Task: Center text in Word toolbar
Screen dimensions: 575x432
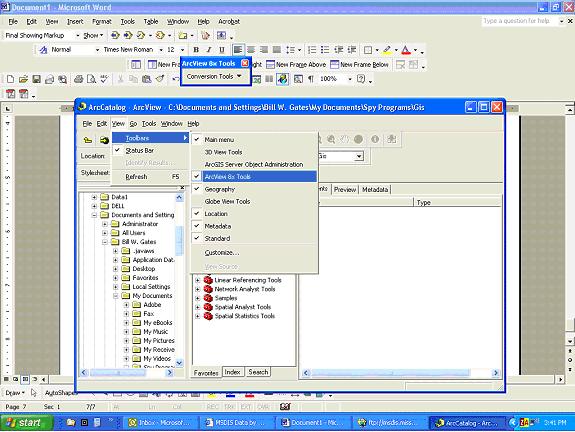Action: tap(251, 50)
